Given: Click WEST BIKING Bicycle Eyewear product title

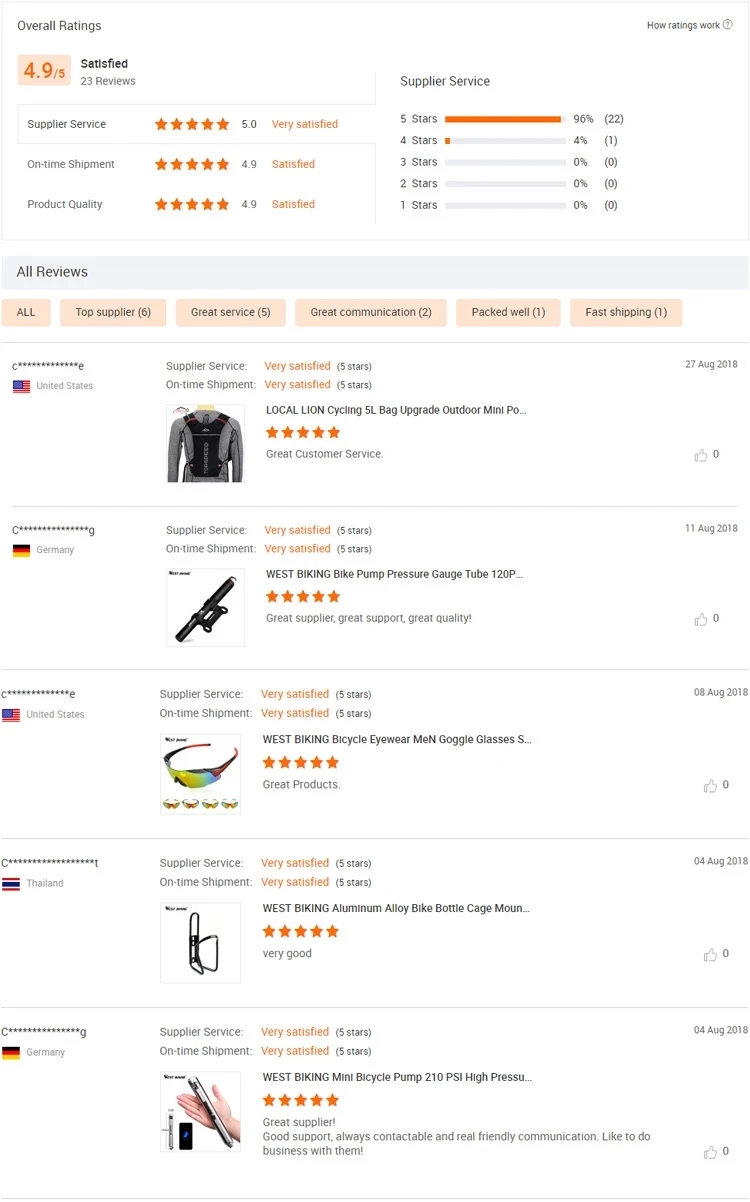Looking at the screenshot, I should click(x=397, y=739).
